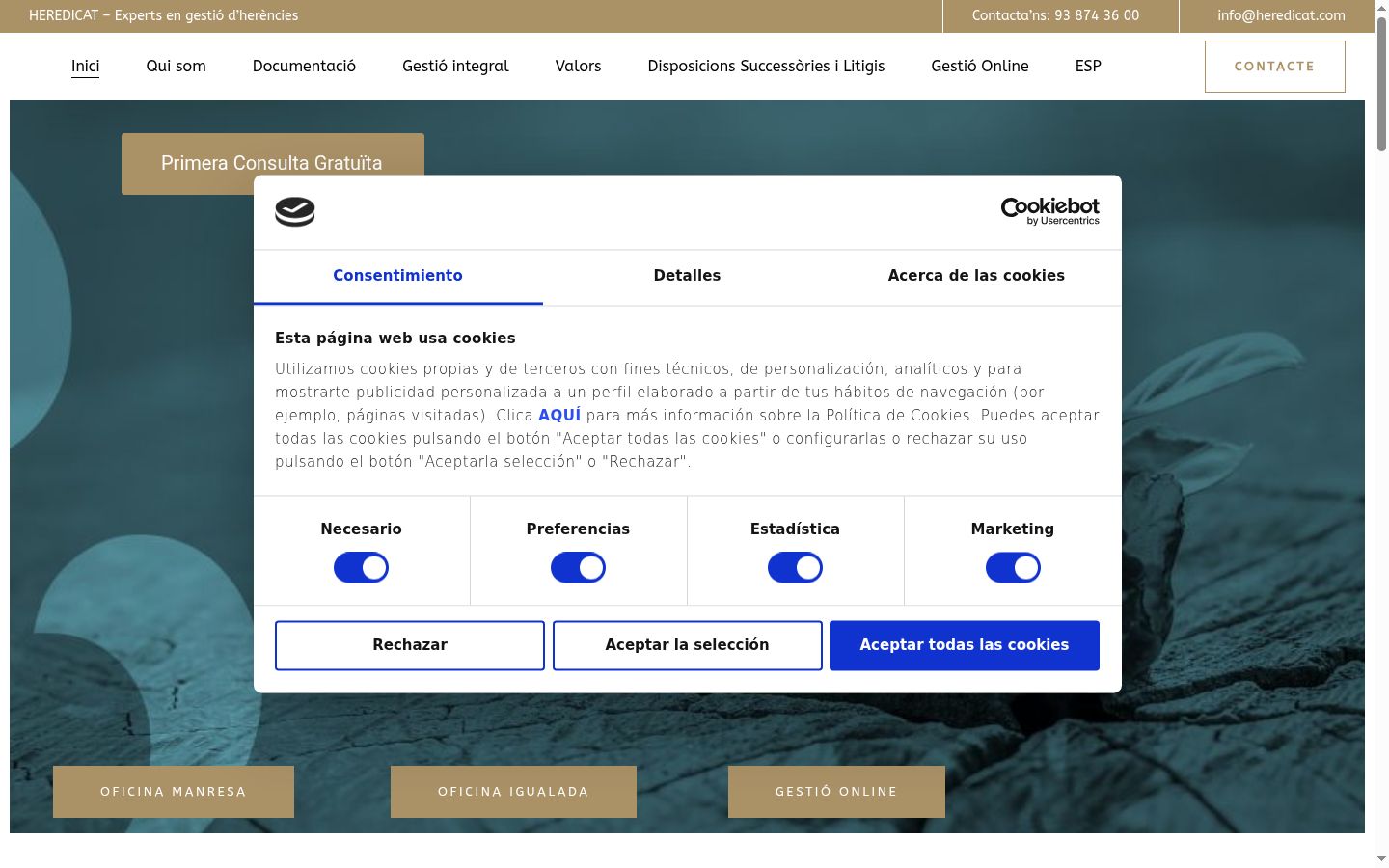Click Aceptar la selección button
The image size is (1389, 868).
click(687, 645)
